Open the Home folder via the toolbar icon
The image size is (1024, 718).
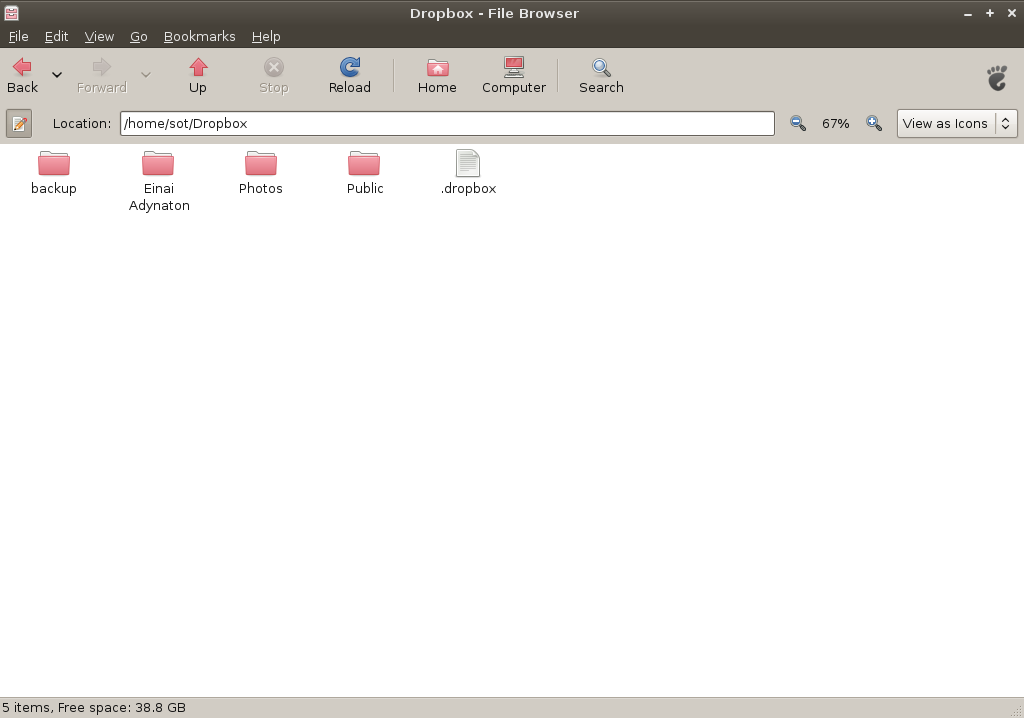pos(437,75)
